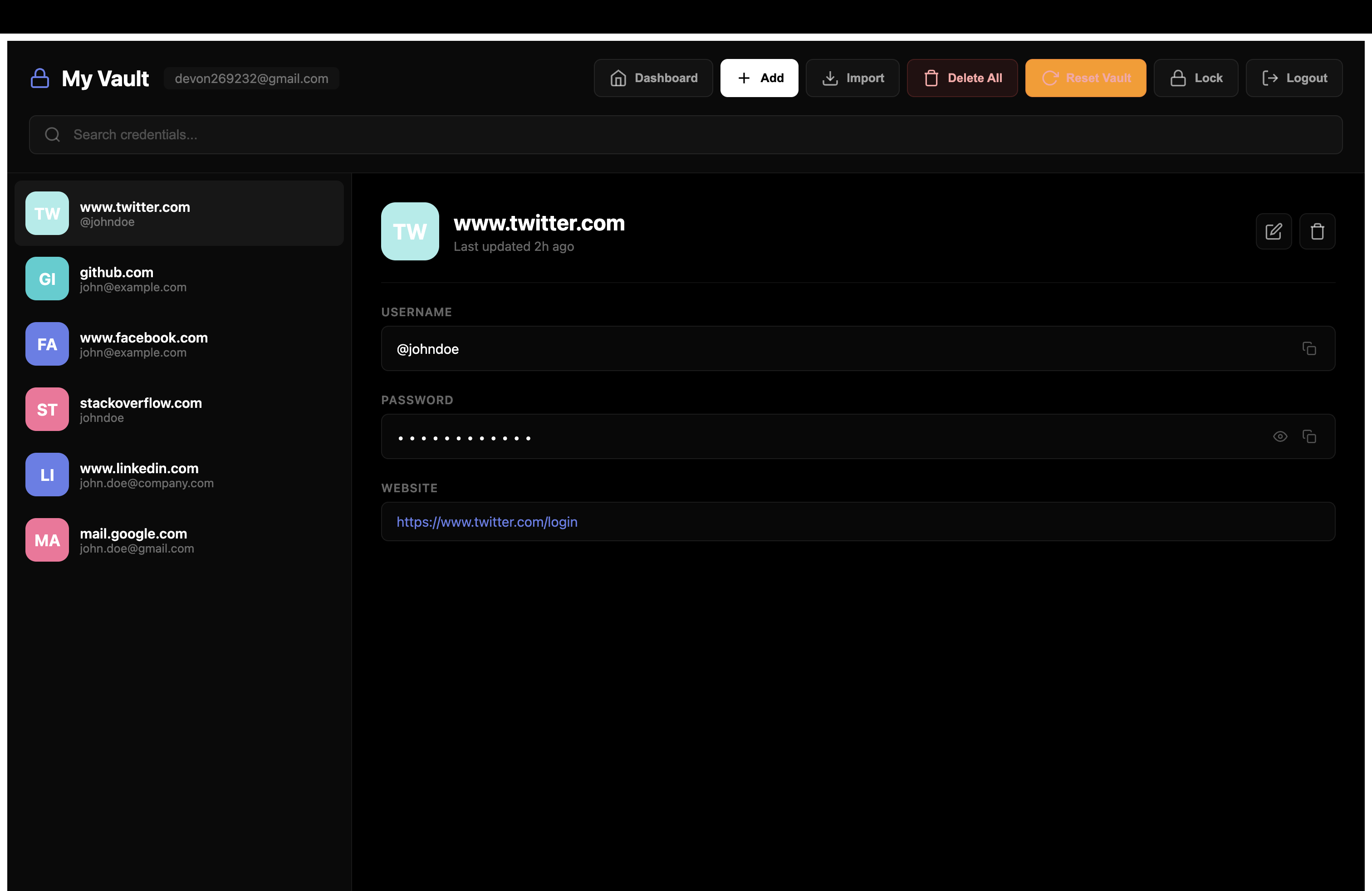
Task: Open the Dashboard navigation item
Action: tap(653, 78)
